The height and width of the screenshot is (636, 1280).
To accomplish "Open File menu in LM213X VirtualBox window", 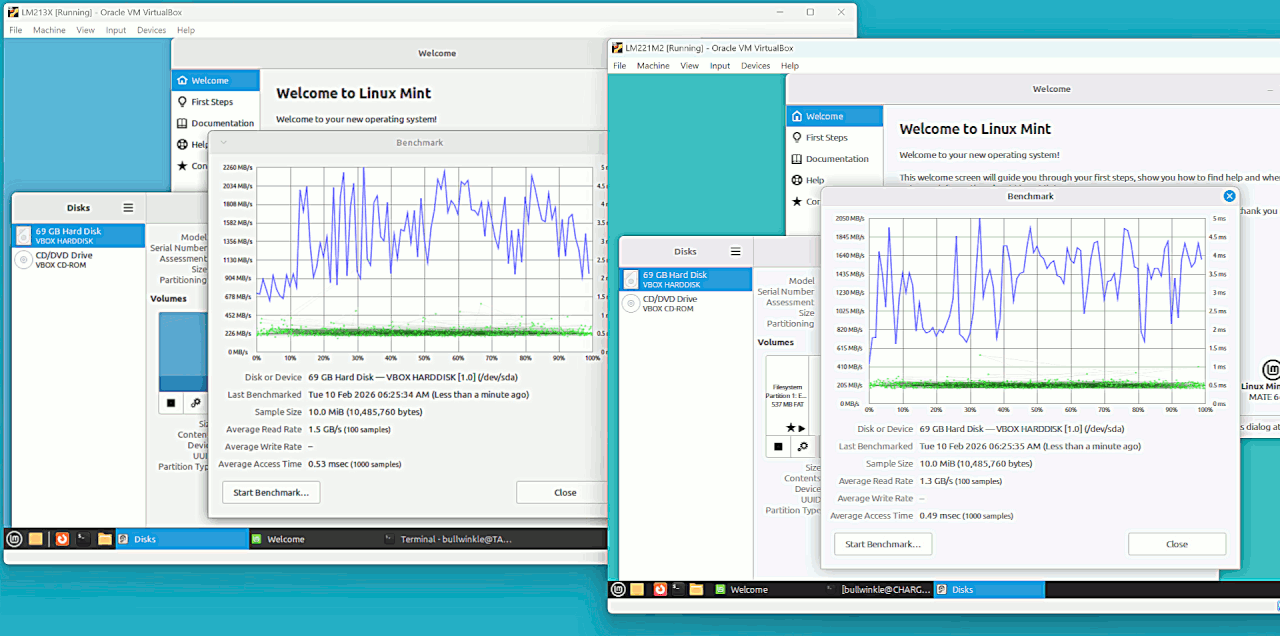I will [x=15, y=30].
